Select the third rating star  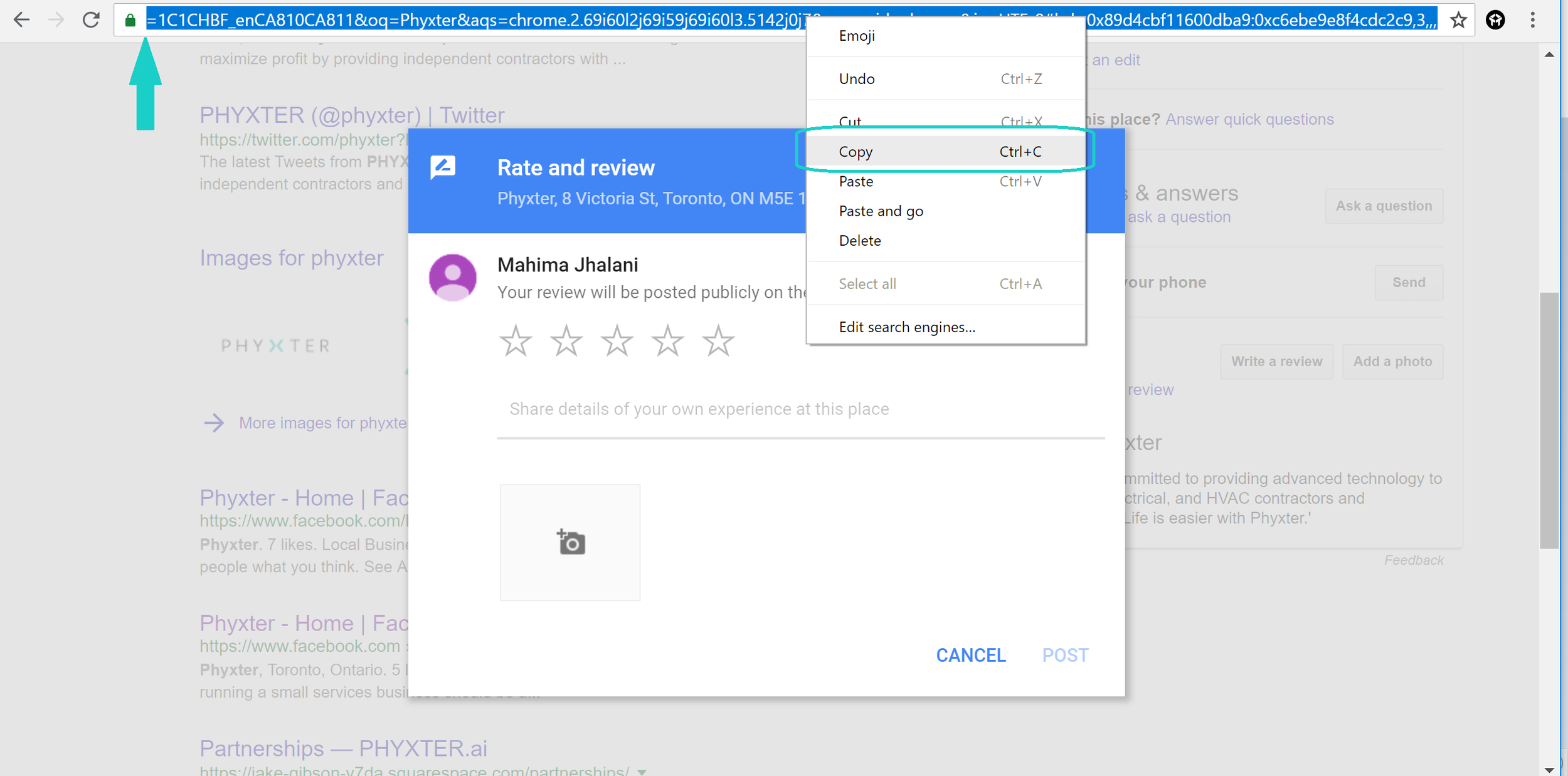click(617, 340)
